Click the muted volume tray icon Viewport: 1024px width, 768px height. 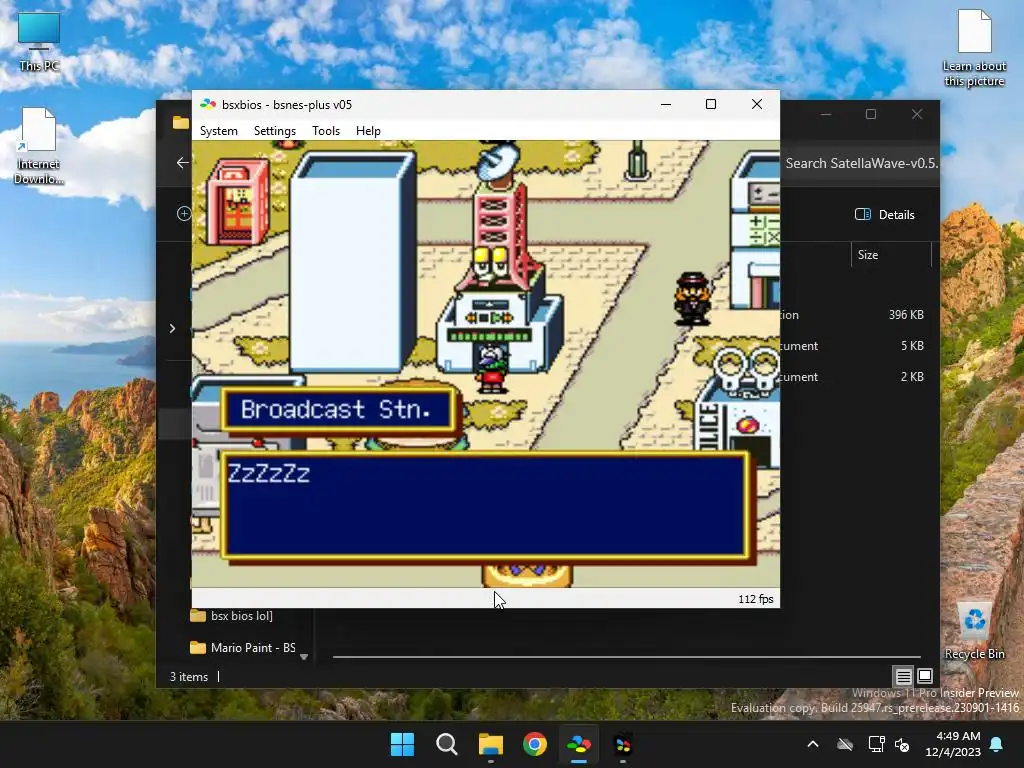[x=903, y=744]
